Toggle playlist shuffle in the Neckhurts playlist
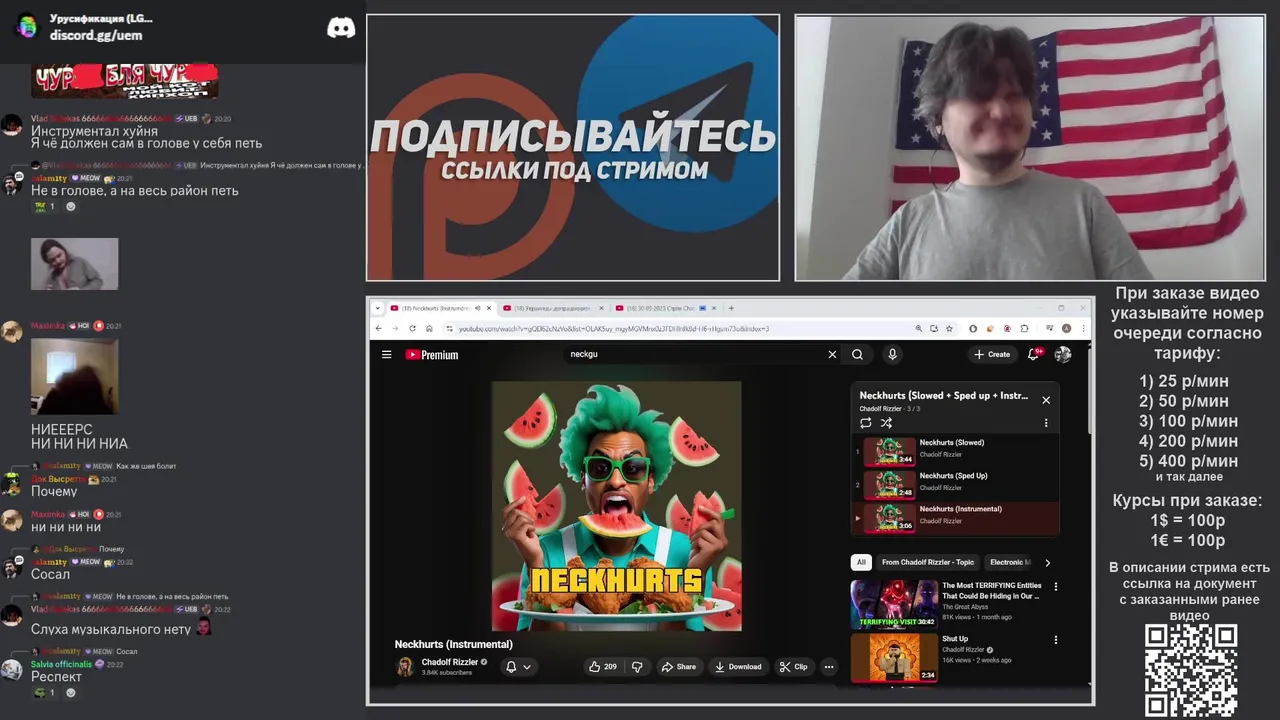 [x=886, y=423]
